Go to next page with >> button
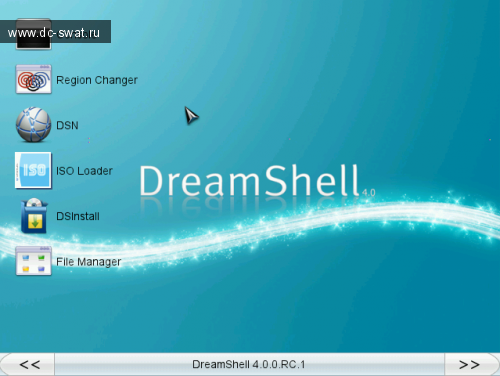 click(x=471, y=364)
